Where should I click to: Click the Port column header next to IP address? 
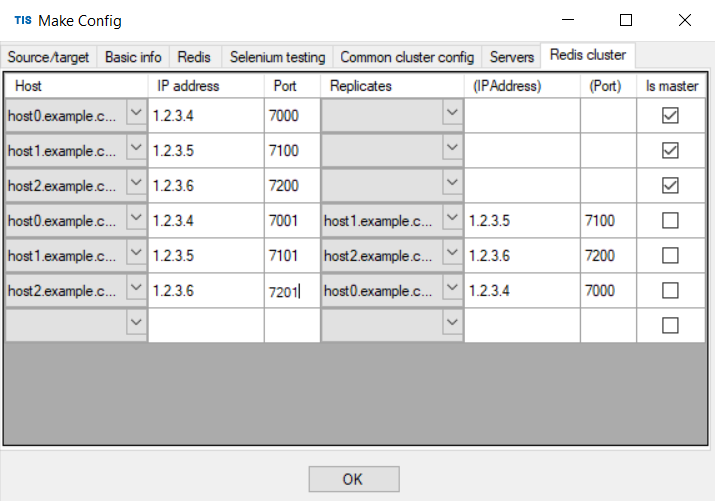(292, 86)
